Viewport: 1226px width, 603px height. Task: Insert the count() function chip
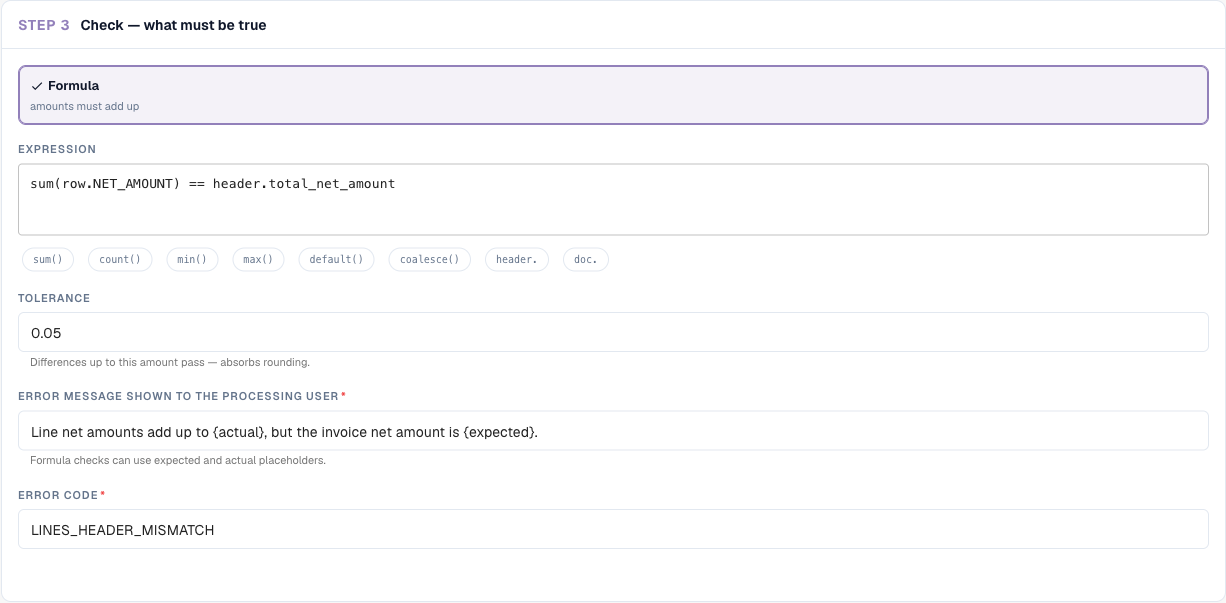click(x=120, y=259)
